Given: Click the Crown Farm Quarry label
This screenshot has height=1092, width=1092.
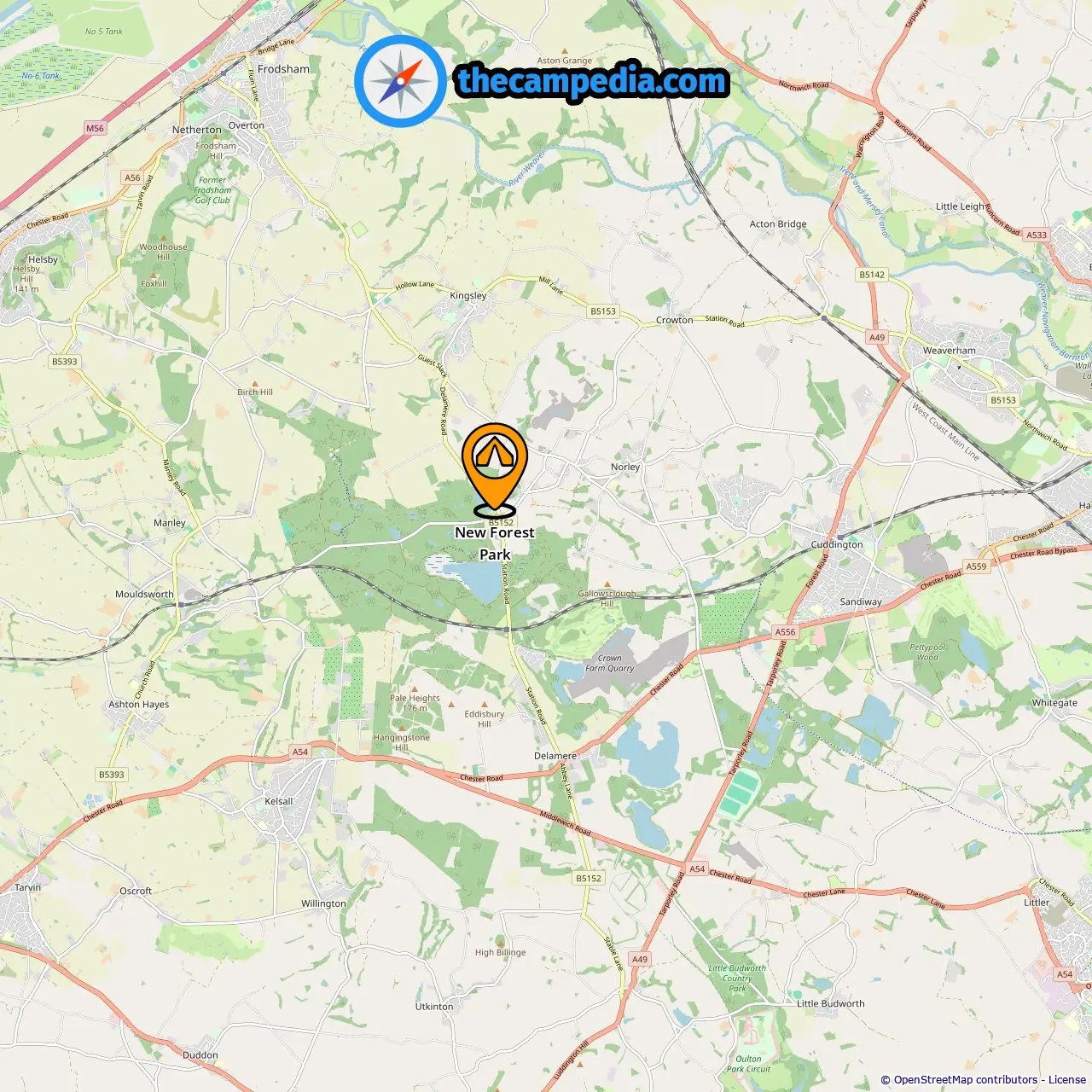Looking at the screenshot, I should pos(609,663).
